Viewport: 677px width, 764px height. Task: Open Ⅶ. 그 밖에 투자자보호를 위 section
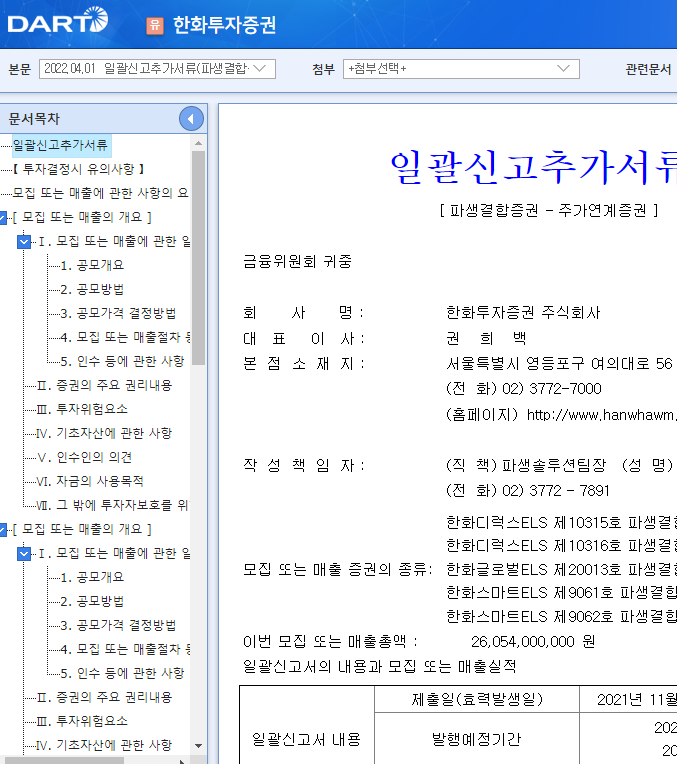pyautogui.click(x=113, y=505)
